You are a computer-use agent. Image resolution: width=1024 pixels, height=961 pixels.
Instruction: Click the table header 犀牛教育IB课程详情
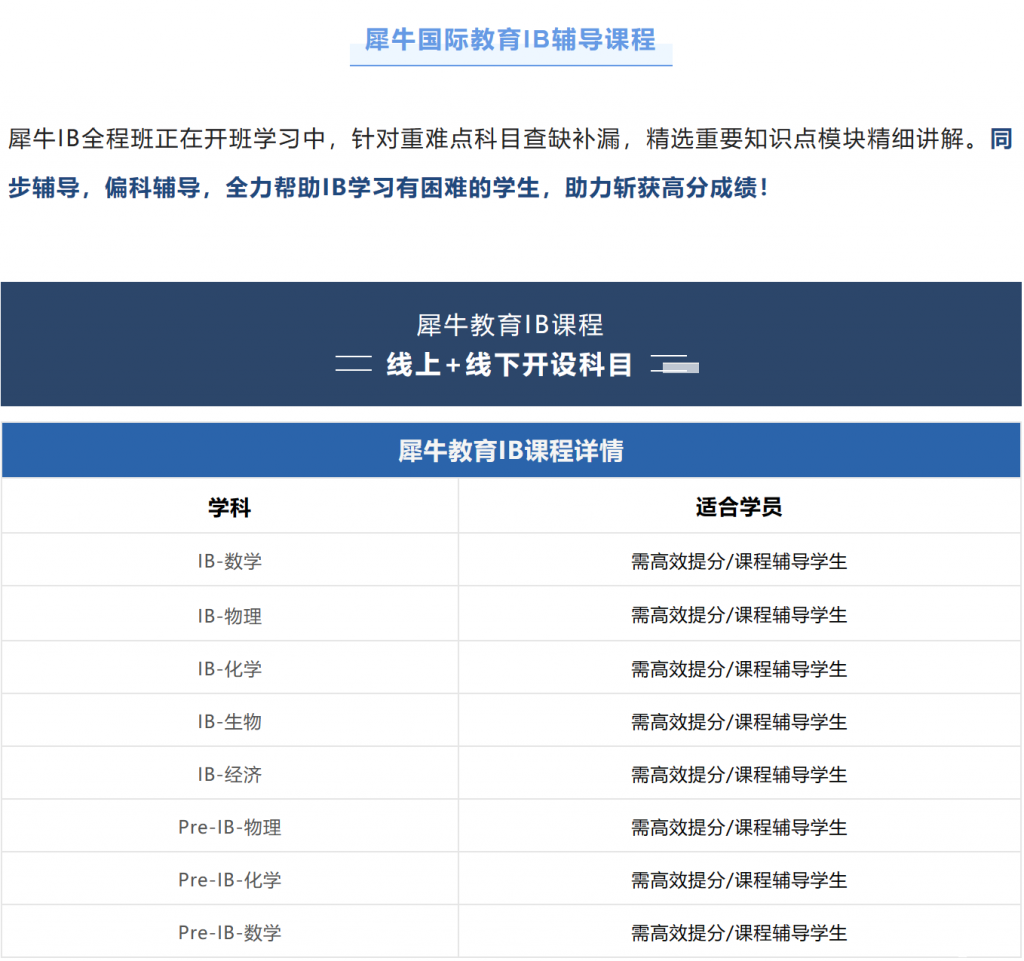[x=511, y=450]
